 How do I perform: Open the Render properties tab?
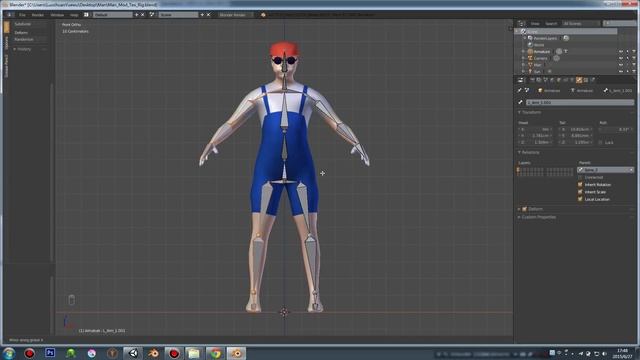click(532, 80)
